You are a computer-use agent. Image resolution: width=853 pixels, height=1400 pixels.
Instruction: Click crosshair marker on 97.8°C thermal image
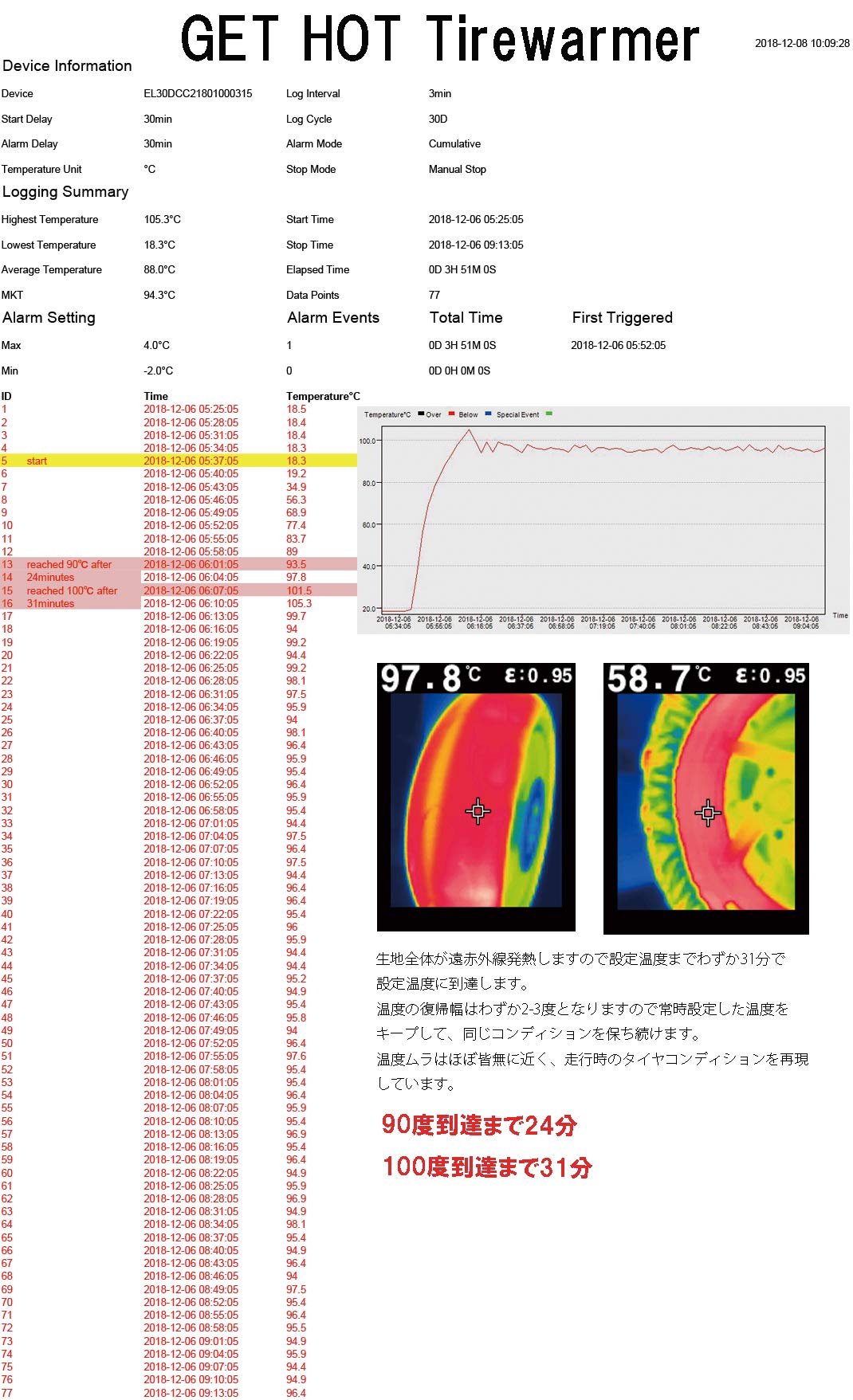(478, 811)
